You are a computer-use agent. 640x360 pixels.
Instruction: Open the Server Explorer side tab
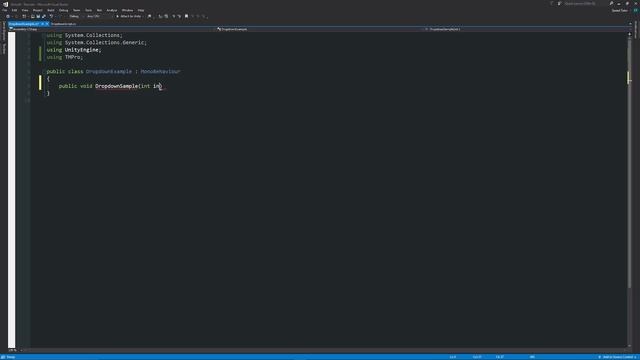[x=4, y=32]
